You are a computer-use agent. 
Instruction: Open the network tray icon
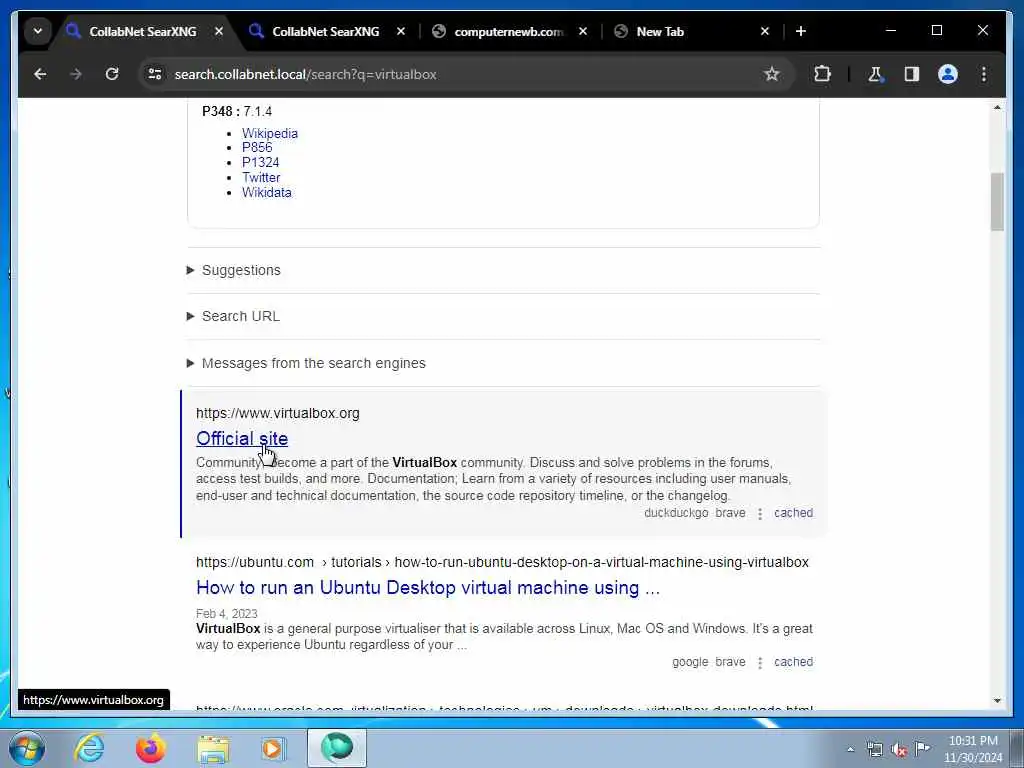click(x=874, y=750)
